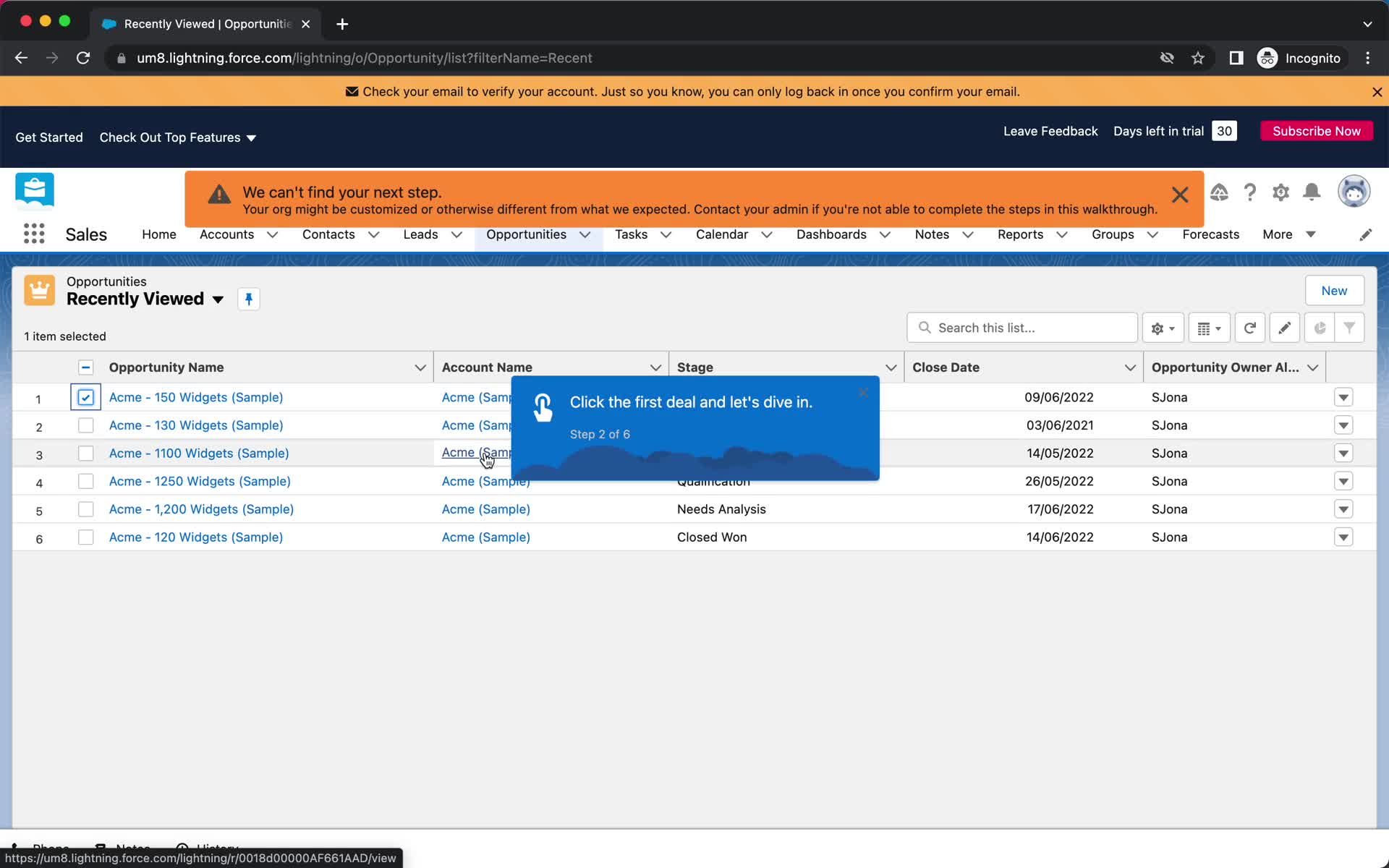Open Acme - 150 Widgets (Sample) opportunity
Image resolution: width=1389 pixels, height=868 pixels.
(196, 397)
